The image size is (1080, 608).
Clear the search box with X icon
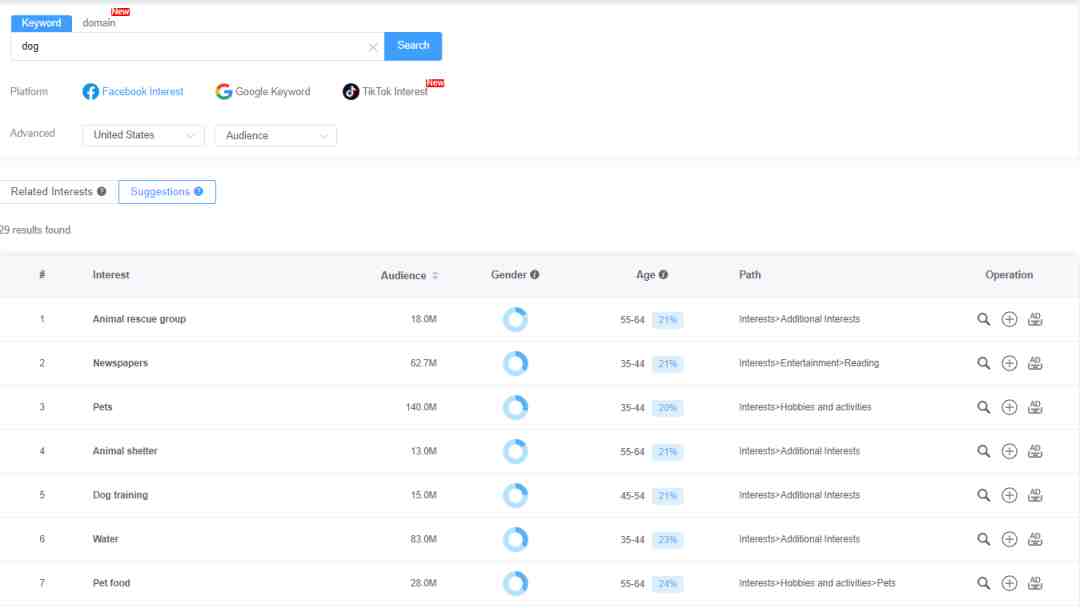coord(373,48)
